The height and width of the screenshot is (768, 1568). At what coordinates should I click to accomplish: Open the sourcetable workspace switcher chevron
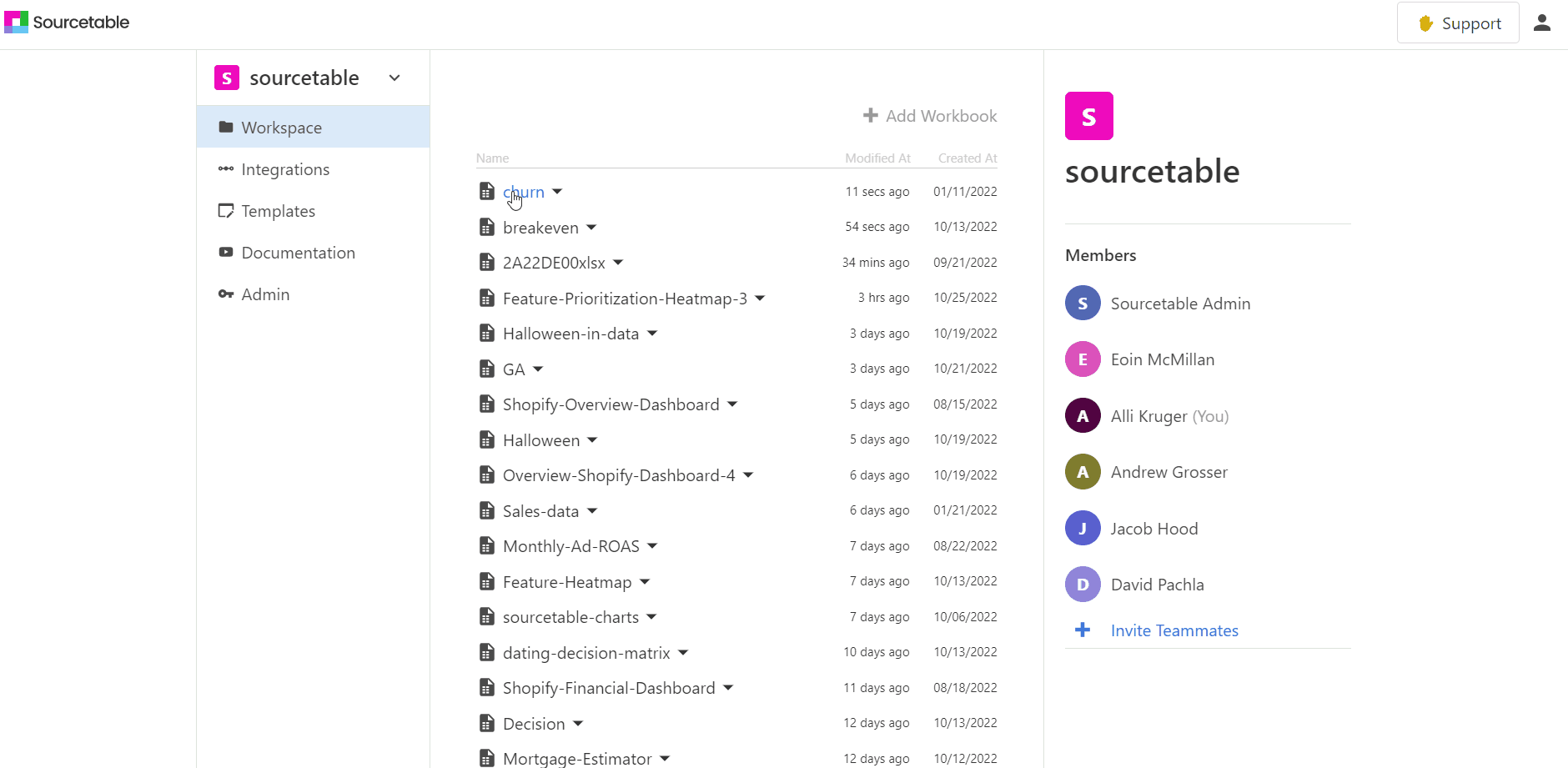point(395,77)
